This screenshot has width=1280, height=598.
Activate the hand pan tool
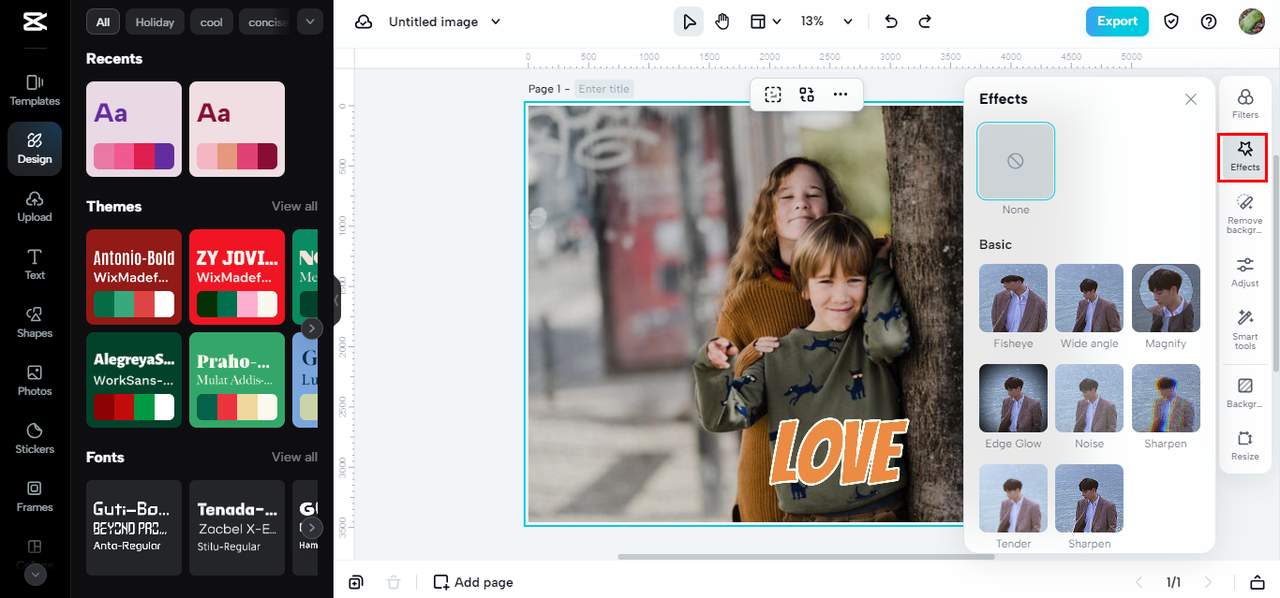pos(723,21)
